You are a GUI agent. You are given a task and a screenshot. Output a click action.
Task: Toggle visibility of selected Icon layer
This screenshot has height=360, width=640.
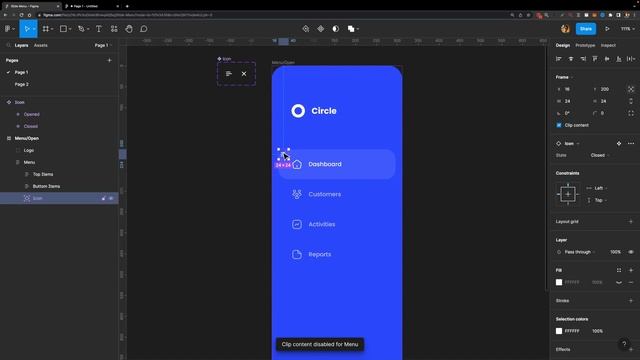click(111, 198)
